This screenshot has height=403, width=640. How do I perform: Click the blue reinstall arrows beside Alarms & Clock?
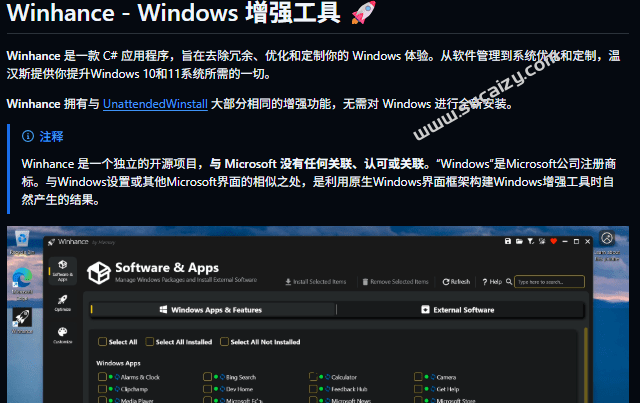click(x=117, y=377)
